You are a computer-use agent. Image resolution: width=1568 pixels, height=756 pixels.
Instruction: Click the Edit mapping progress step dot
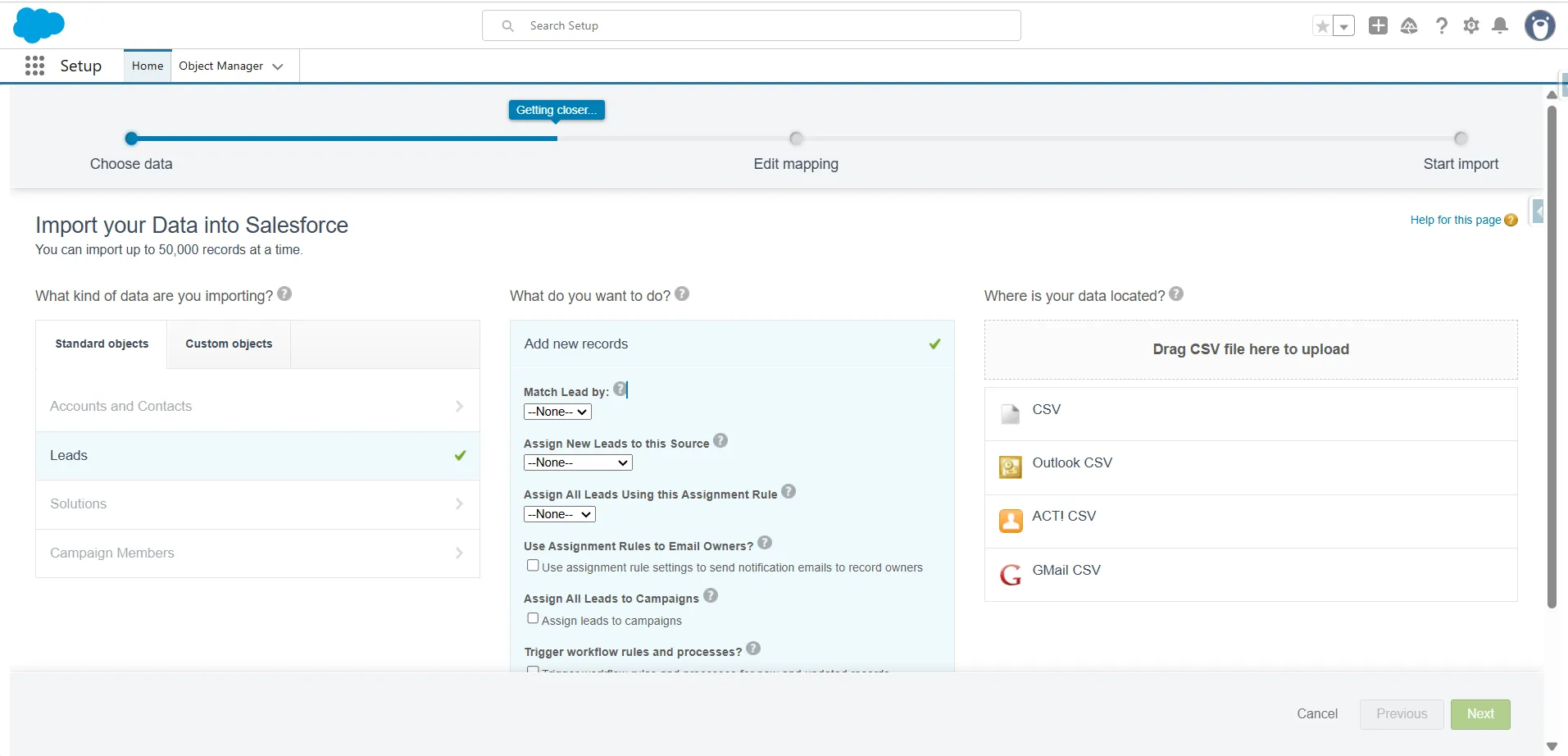point(796,139)
